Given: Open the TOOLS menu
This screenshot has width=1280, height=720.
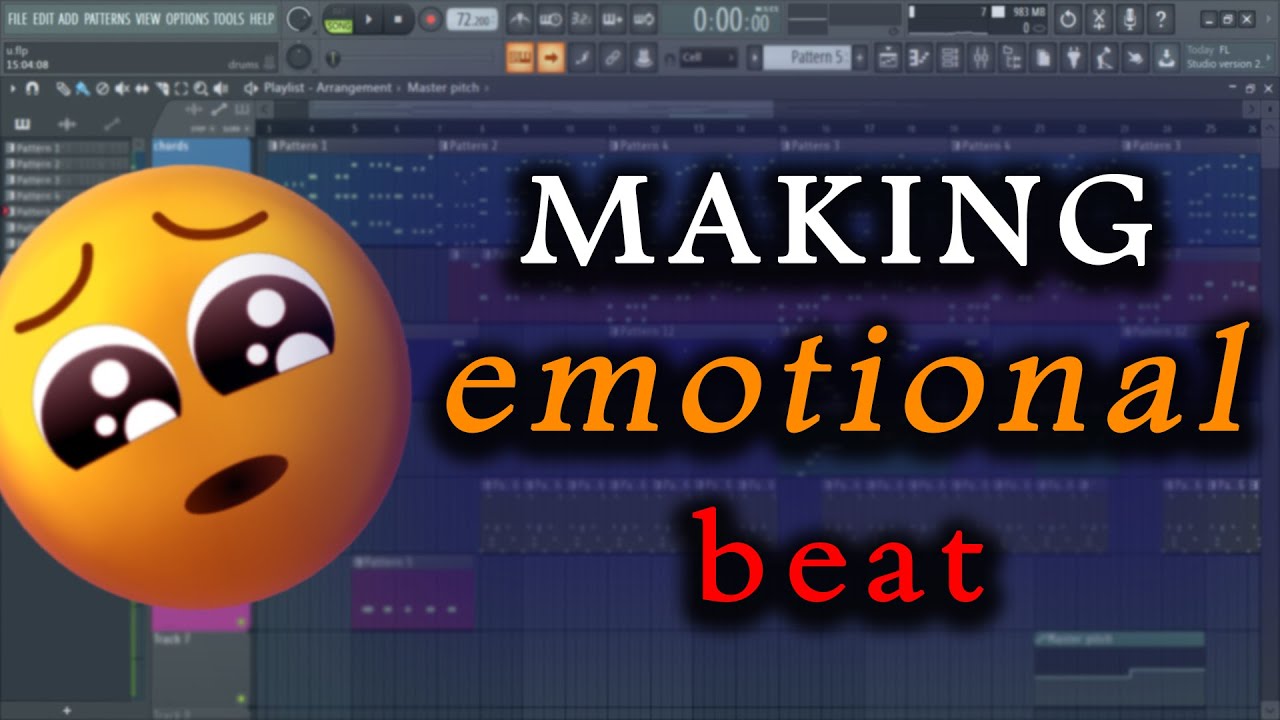Looking at the screenshot, I should tap(228, 19).
